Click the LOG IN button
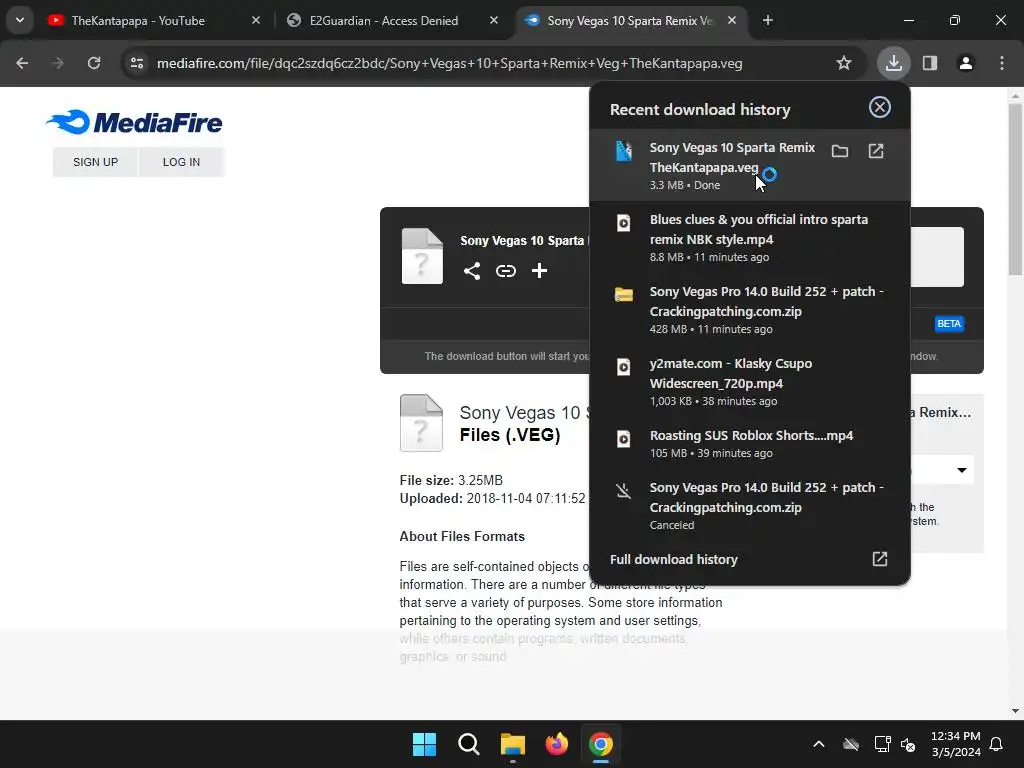Viewport: 1024px width, 768px height. (182, 162)
